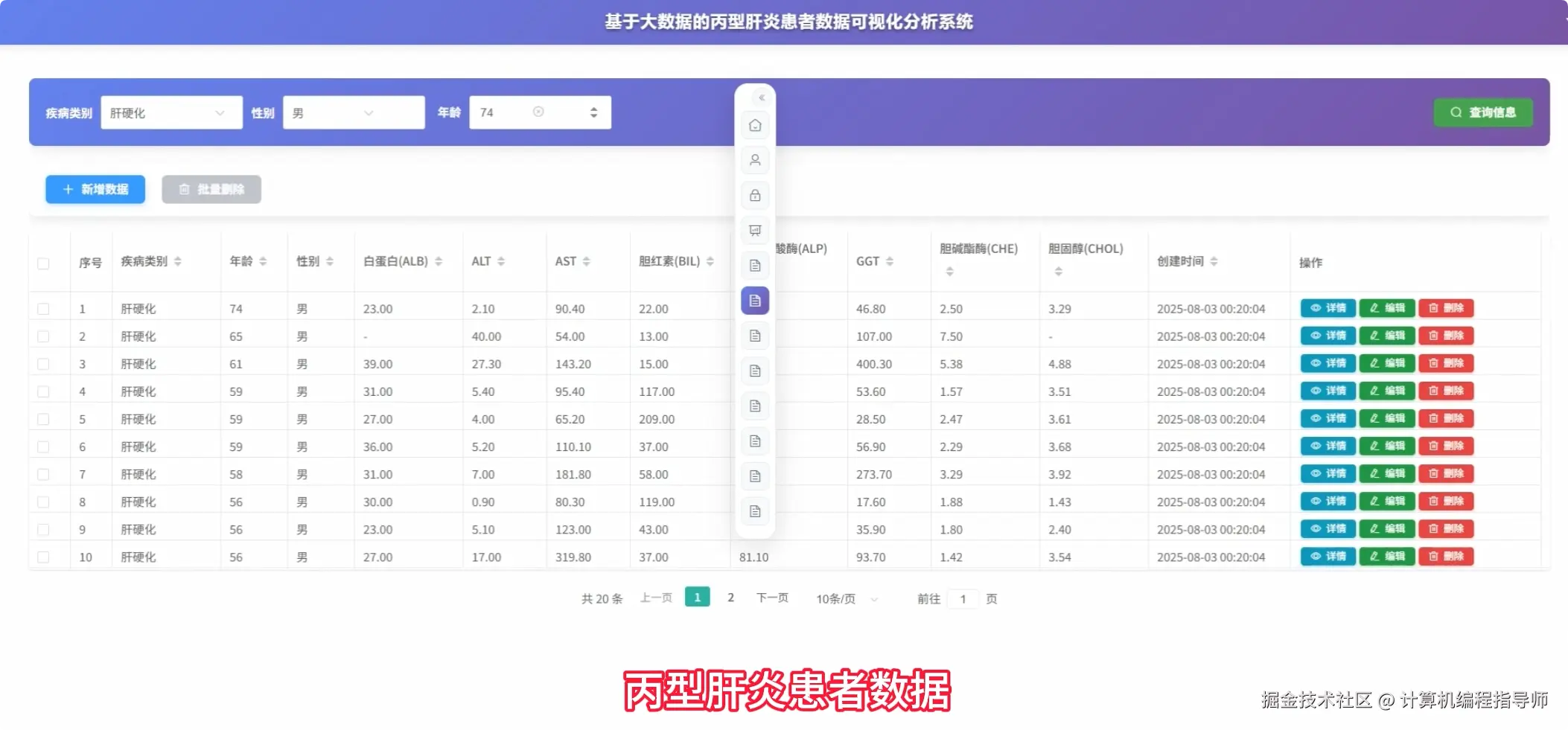Click the 查询信息 search button
Viewport: 1568px width, 730px height.
pos(1483,112)
